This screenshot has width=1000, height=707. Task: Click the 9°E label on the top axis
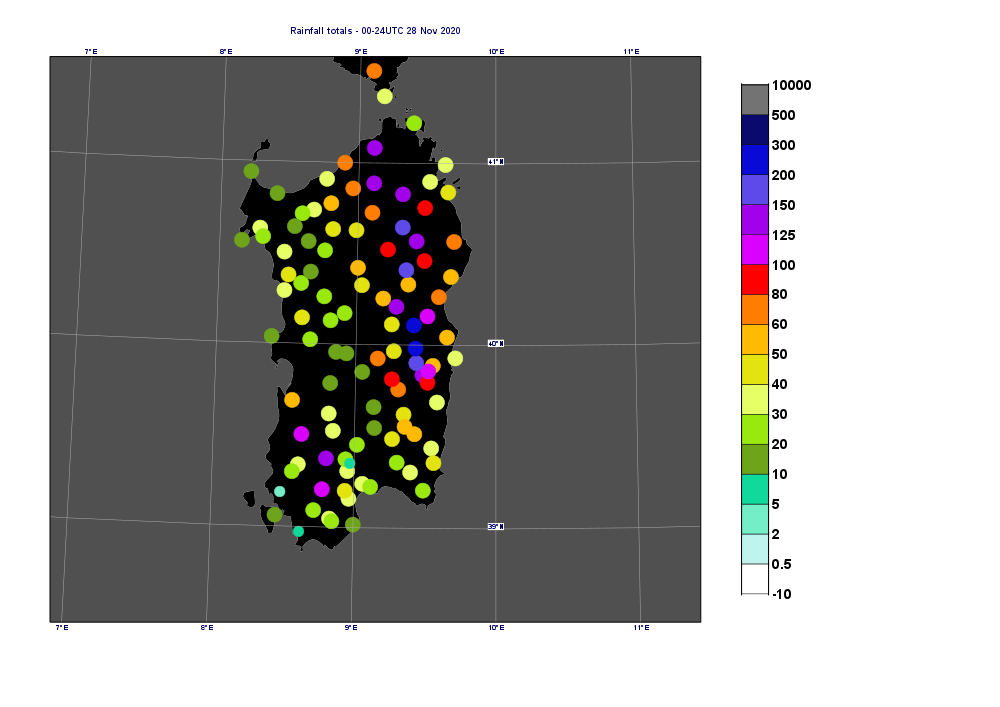coord(361,52)
